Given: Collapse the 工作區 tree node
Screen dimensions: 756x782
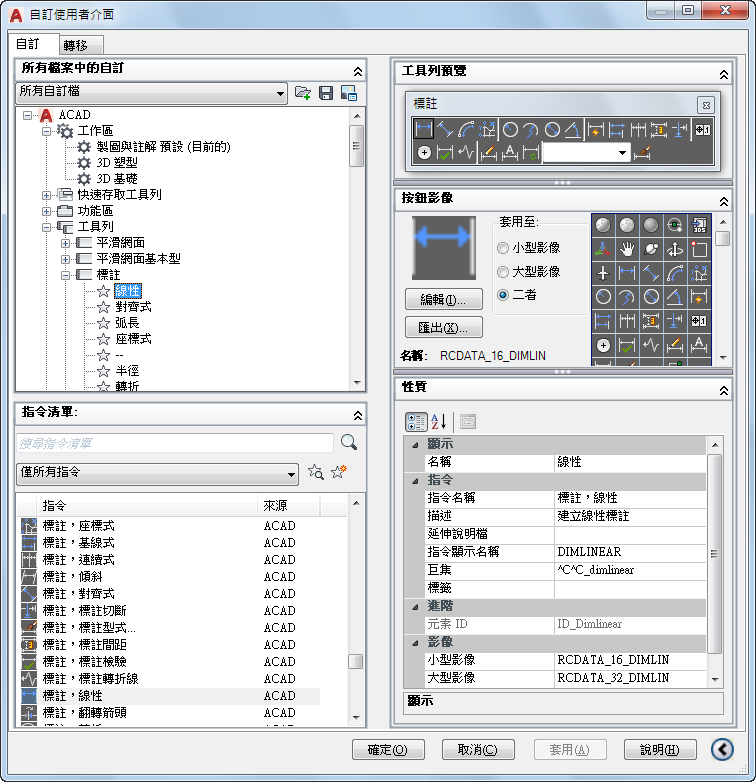Looking at the screenshot, I should (x=46, y=131).
